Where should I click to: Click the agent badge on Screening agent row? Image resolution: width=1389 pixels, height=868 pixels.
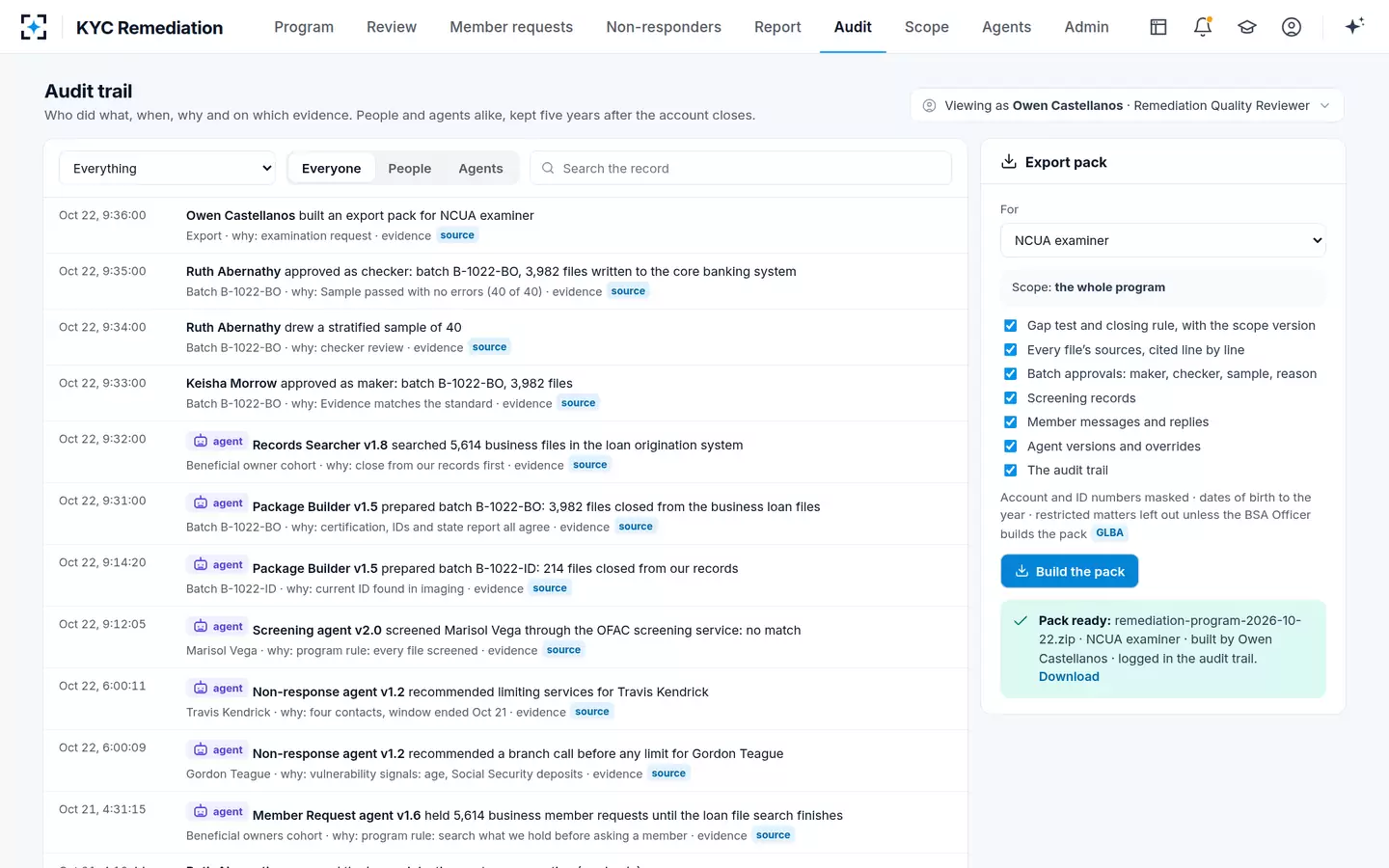click(218, 626)
